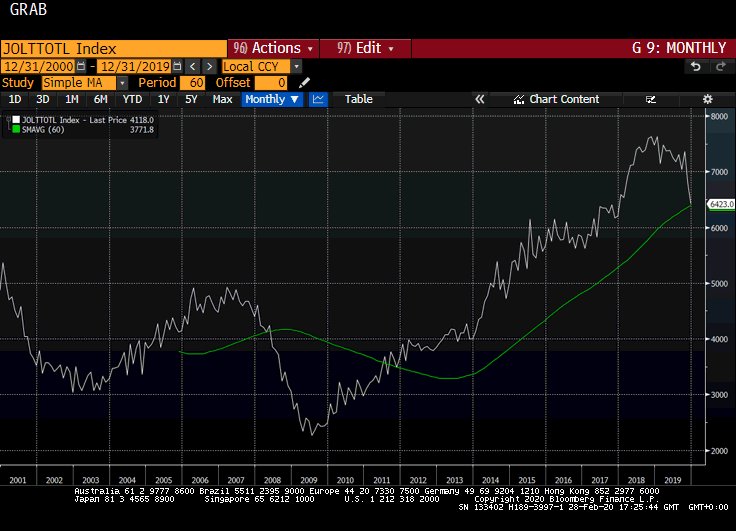This screenshot has width=736, height=531.
Task: Open the Actions dropdown menu
Action: click(274, 48)
